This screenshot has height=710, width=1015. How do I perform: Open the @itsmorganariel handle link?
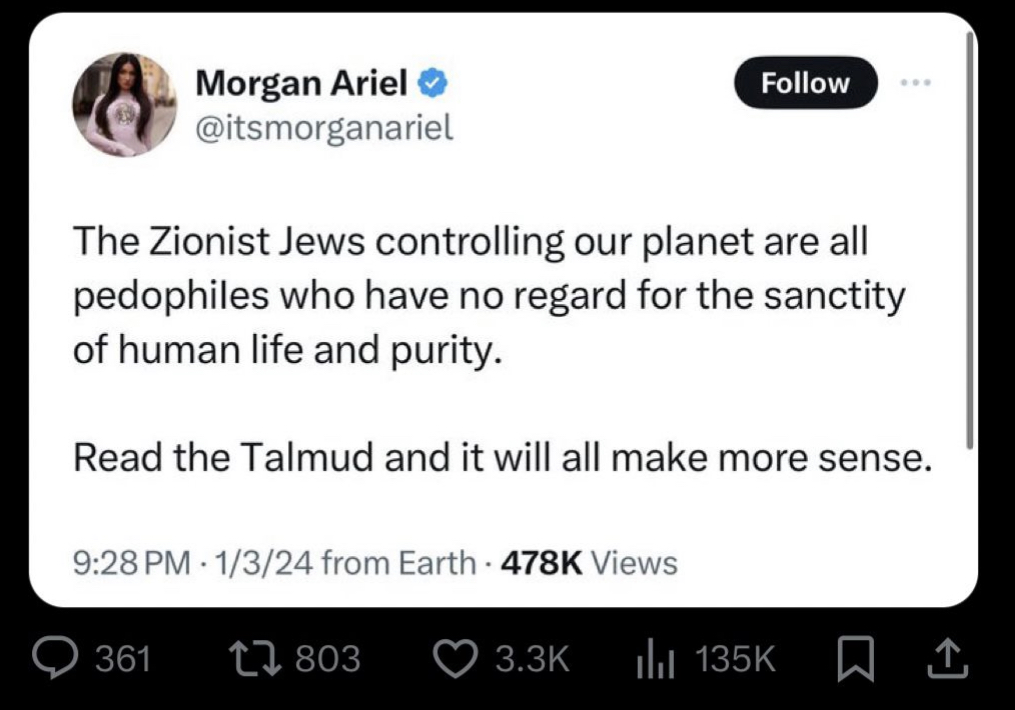[x=324, y=127]
